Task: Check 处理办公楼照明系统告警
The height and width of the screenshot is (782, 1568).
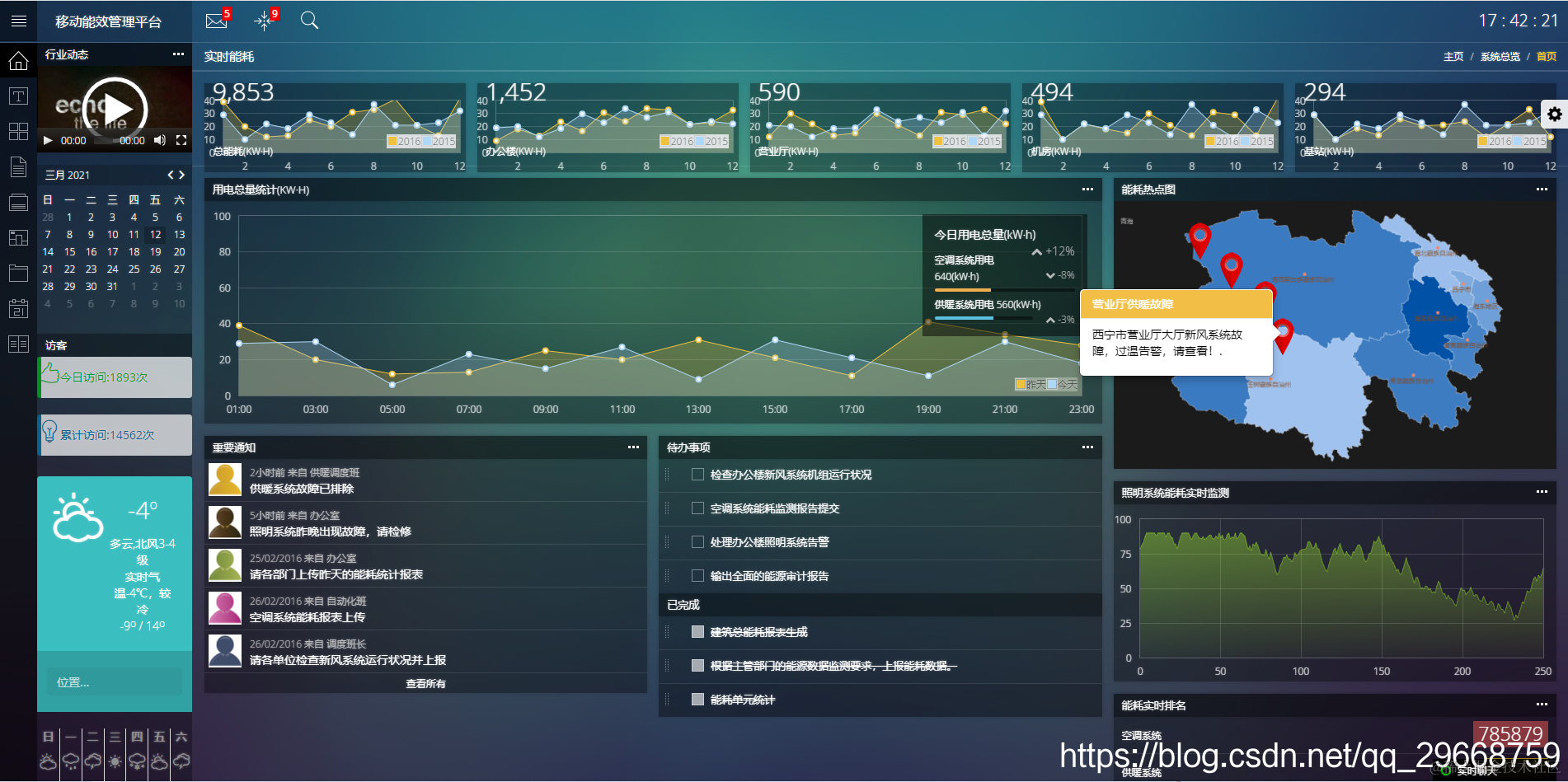Action: tap(697, 542)
